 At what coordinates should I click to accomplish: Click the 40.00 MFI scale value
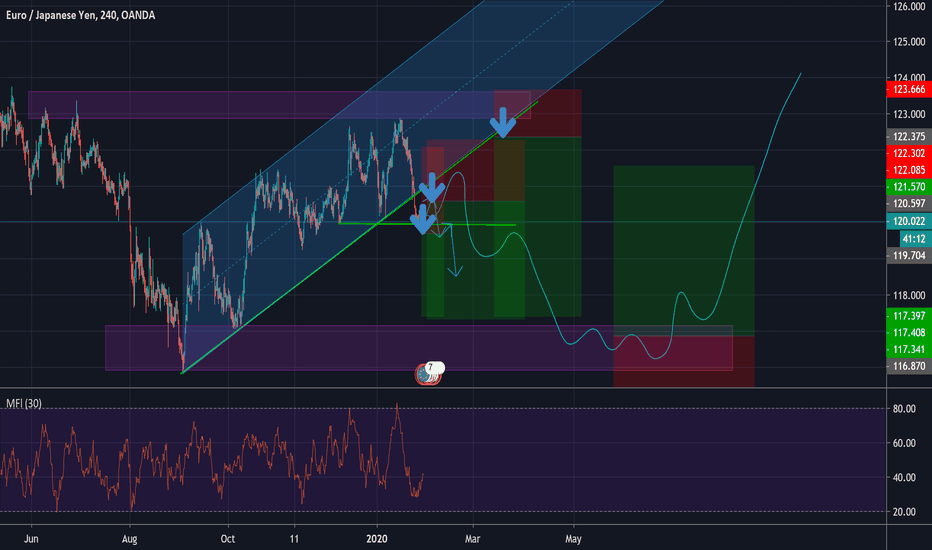pyautogui.click(x=904, y=477)
